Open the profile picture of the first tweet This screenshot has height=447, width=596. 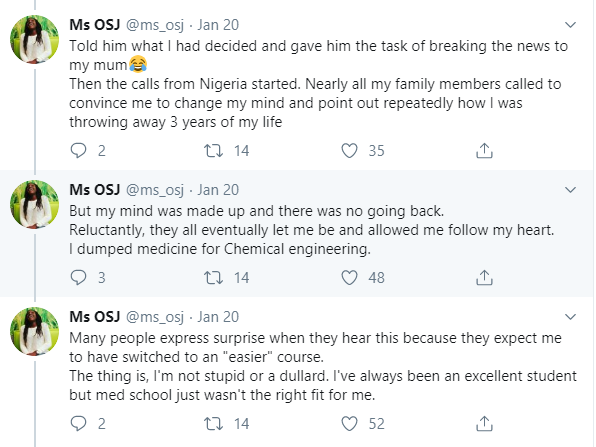pyautogui.click(x=35, y=40)
